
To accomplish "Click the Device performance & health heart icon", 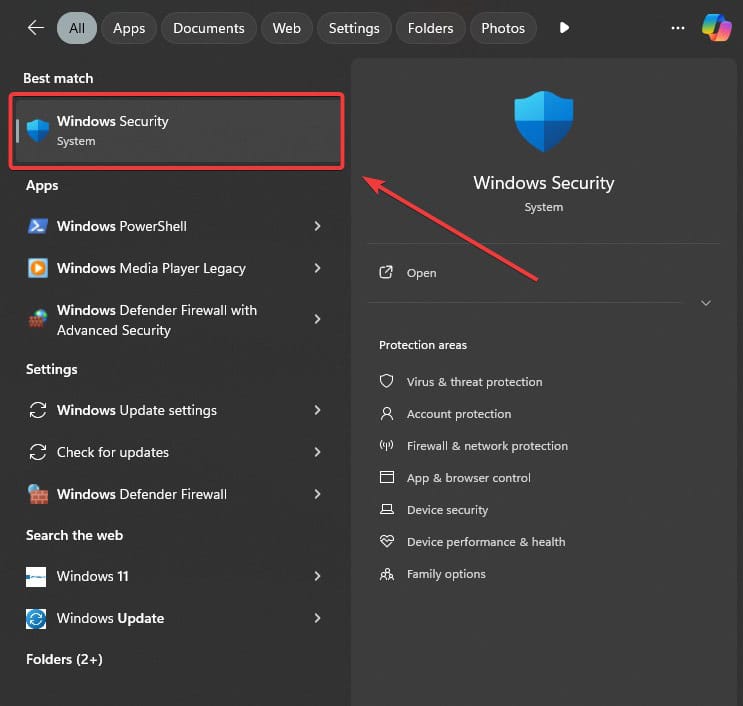I will point(387,541).
